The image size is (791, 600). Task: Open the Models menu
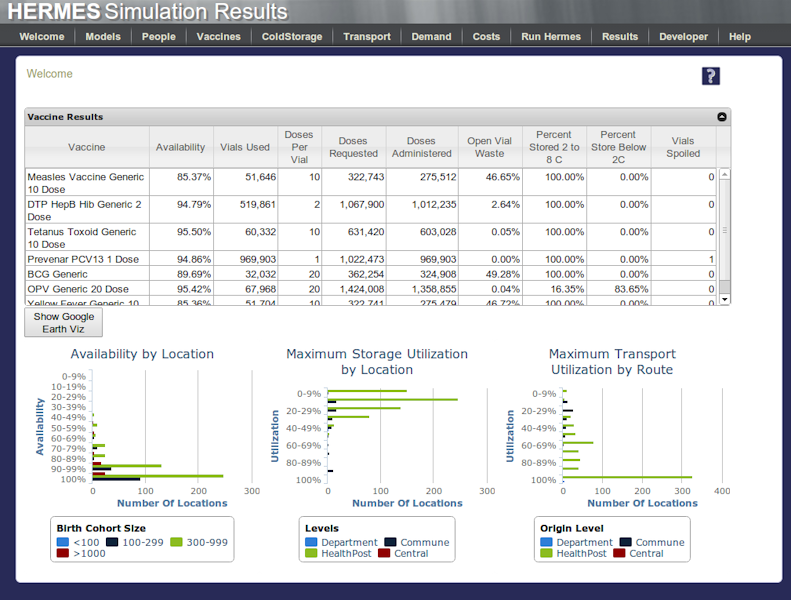pyautogui.click(x=103, y=37)
